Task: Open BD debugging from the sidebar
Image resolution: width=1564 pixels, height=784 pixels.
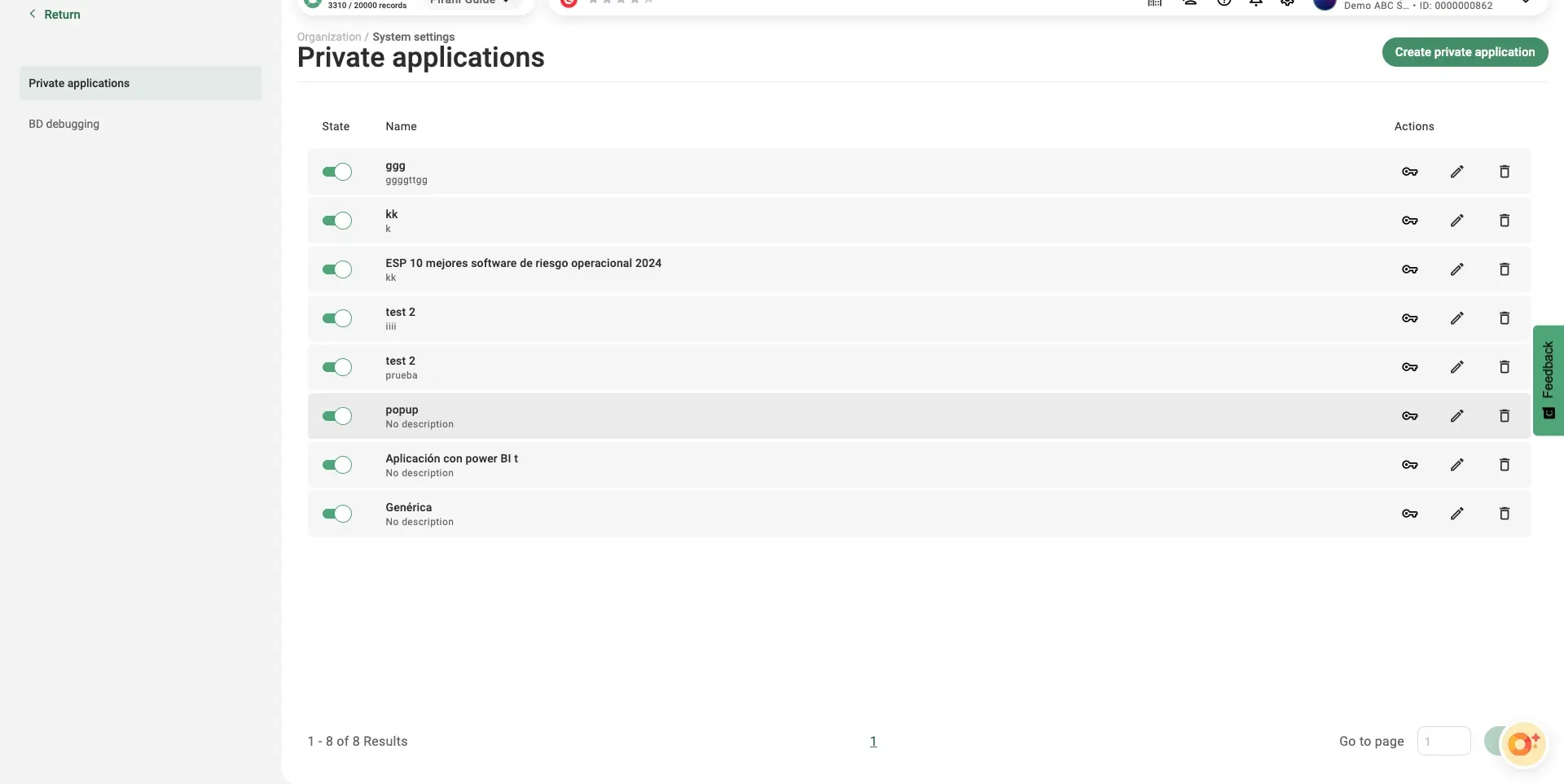Action: click(64, 124)
